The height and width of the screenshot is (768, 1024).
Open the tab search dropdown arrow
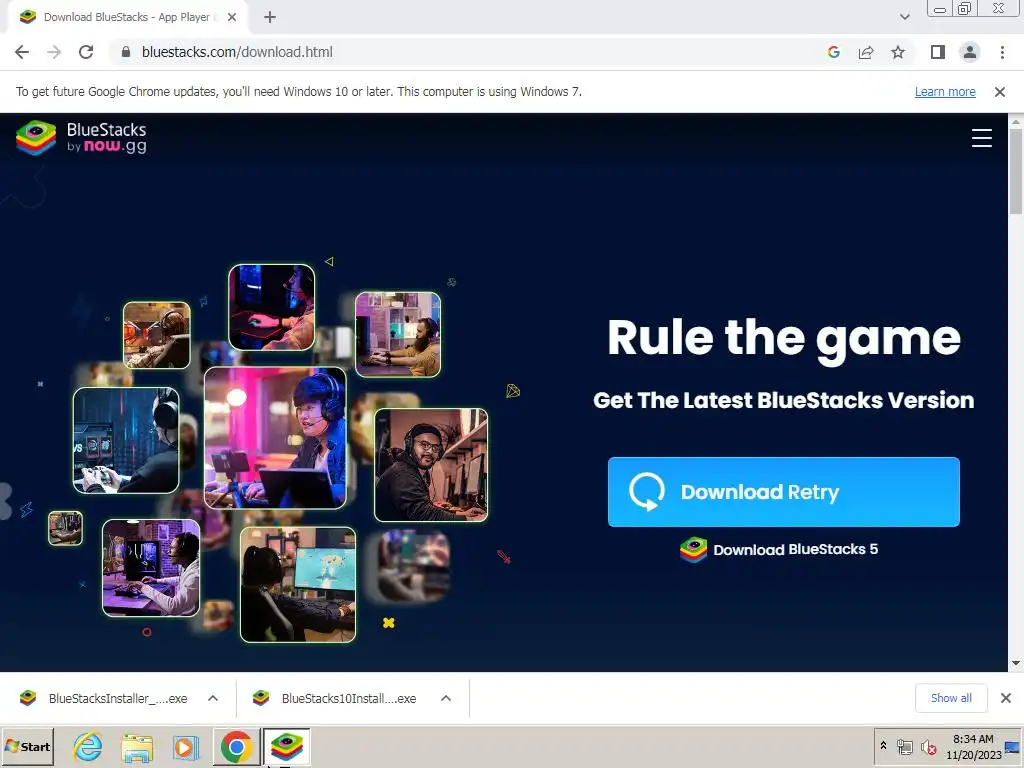pyautogui.click(x=904, y=17)
